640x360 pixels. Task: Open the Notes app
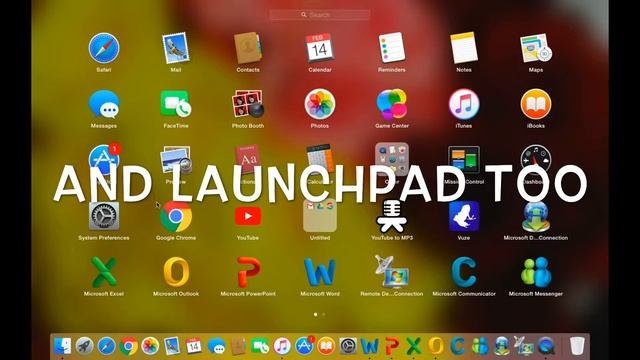point(464,48)
